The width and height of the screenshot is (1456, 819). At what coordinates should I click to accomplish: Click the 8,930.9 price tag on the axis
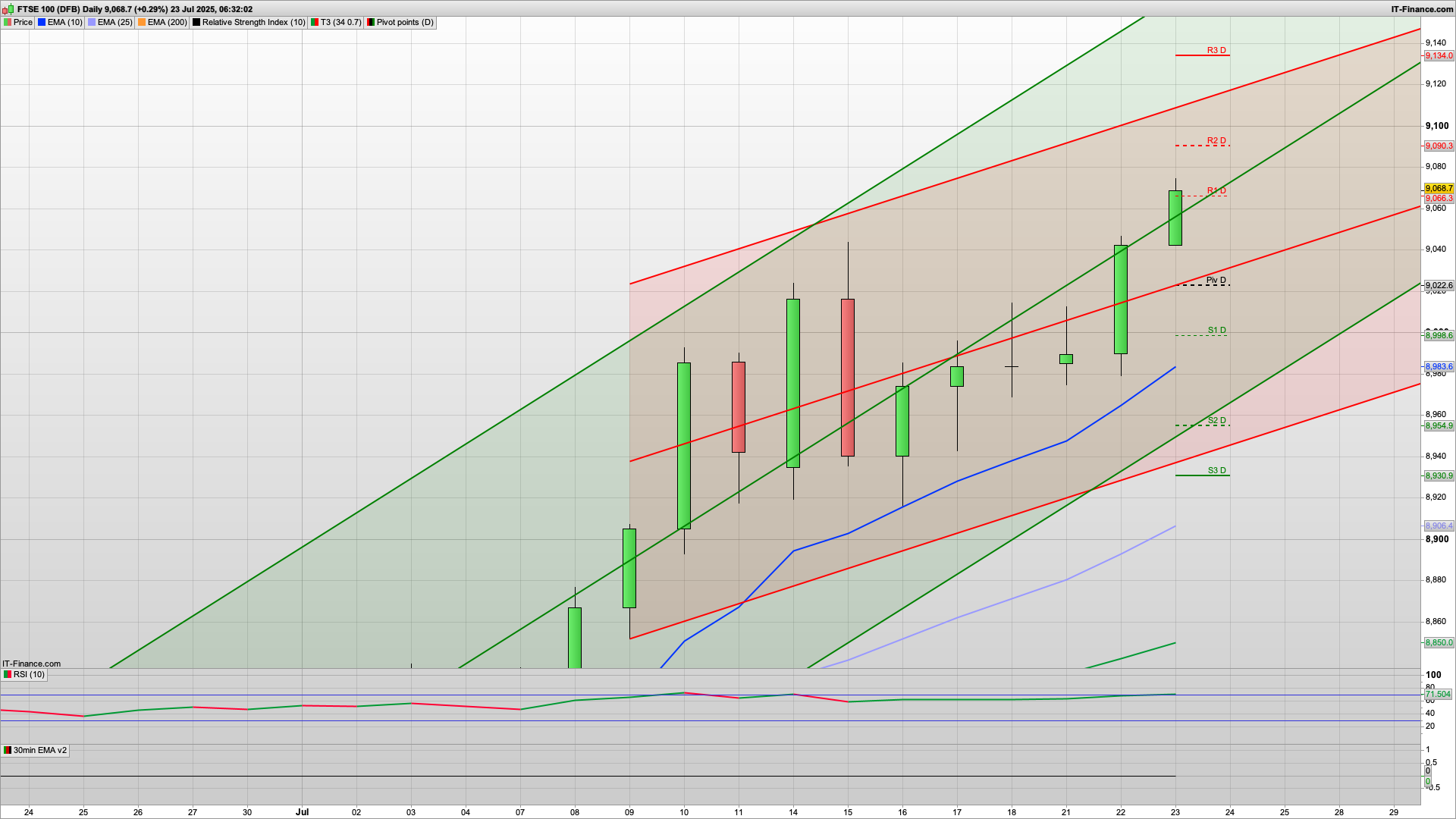coord(1439,475)
